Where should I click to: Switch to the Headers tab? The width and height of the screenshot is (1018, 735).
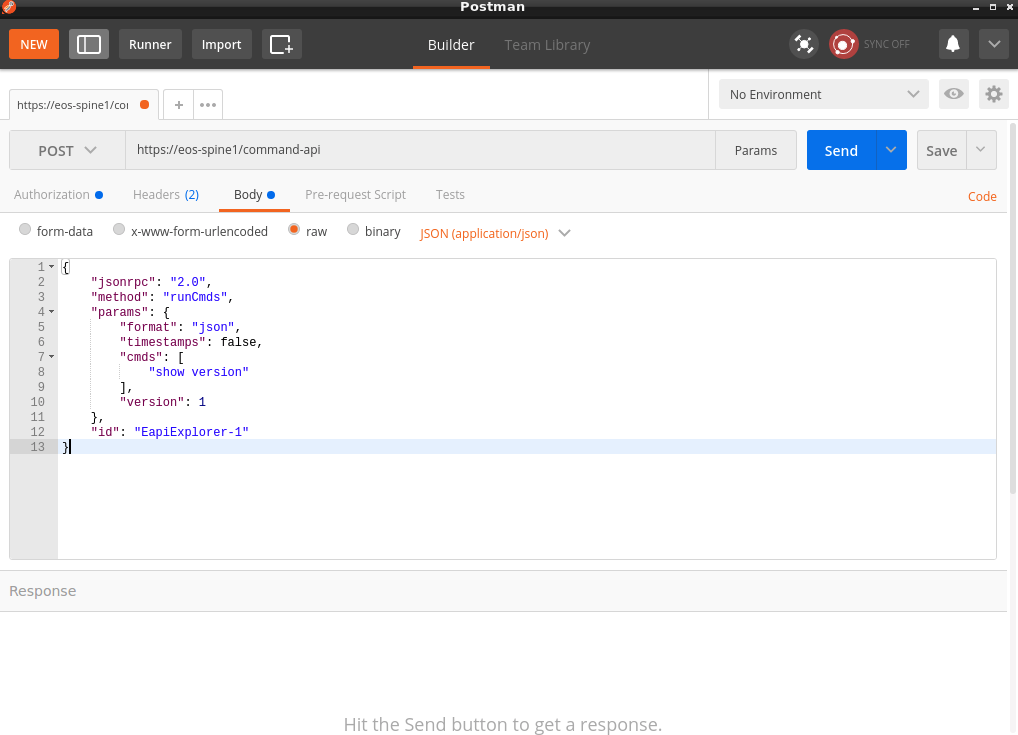[x=165, y=194]
